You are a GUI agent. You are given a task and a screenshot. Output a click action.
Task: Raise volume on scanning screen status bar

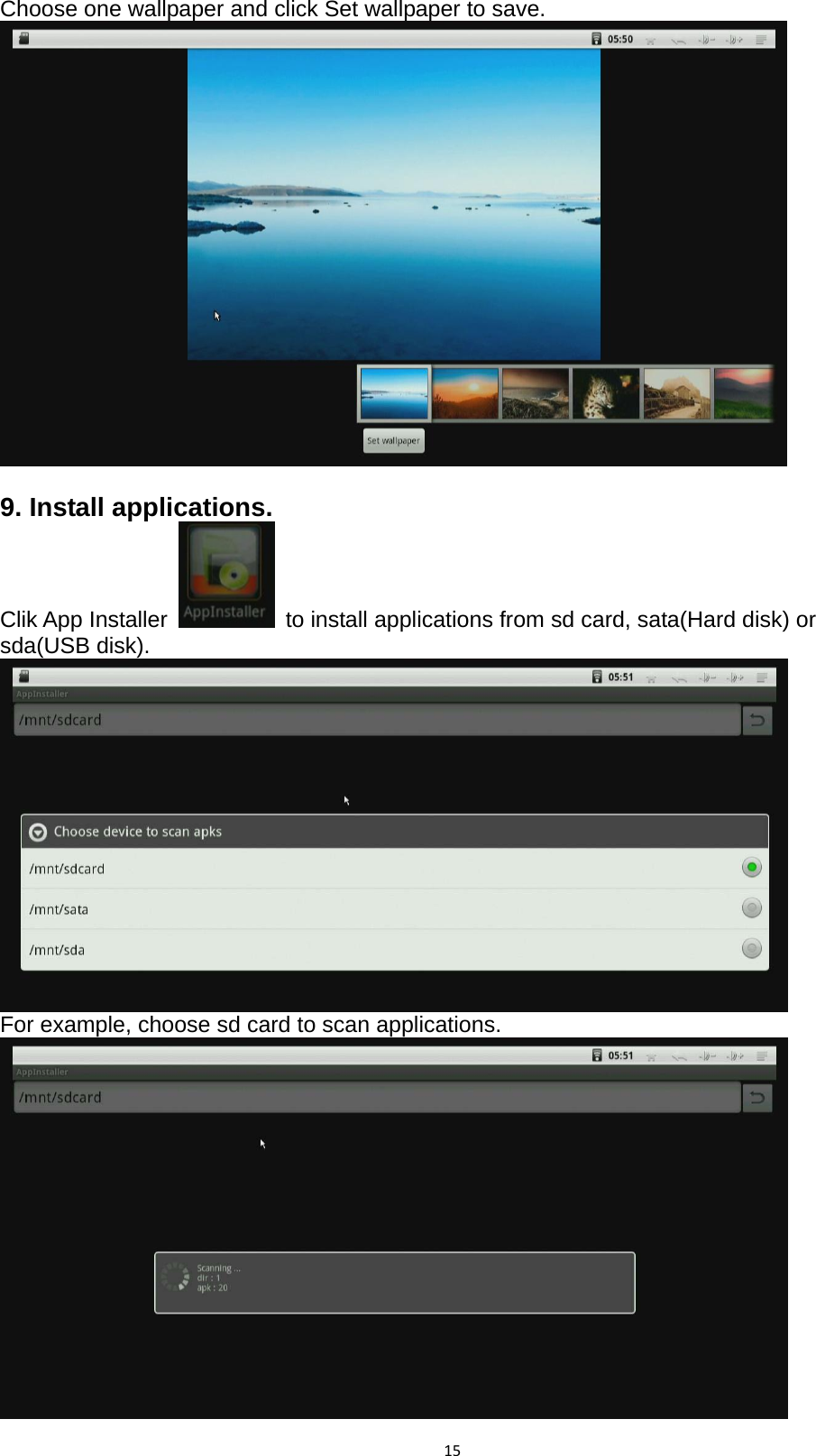[735, 1056]
